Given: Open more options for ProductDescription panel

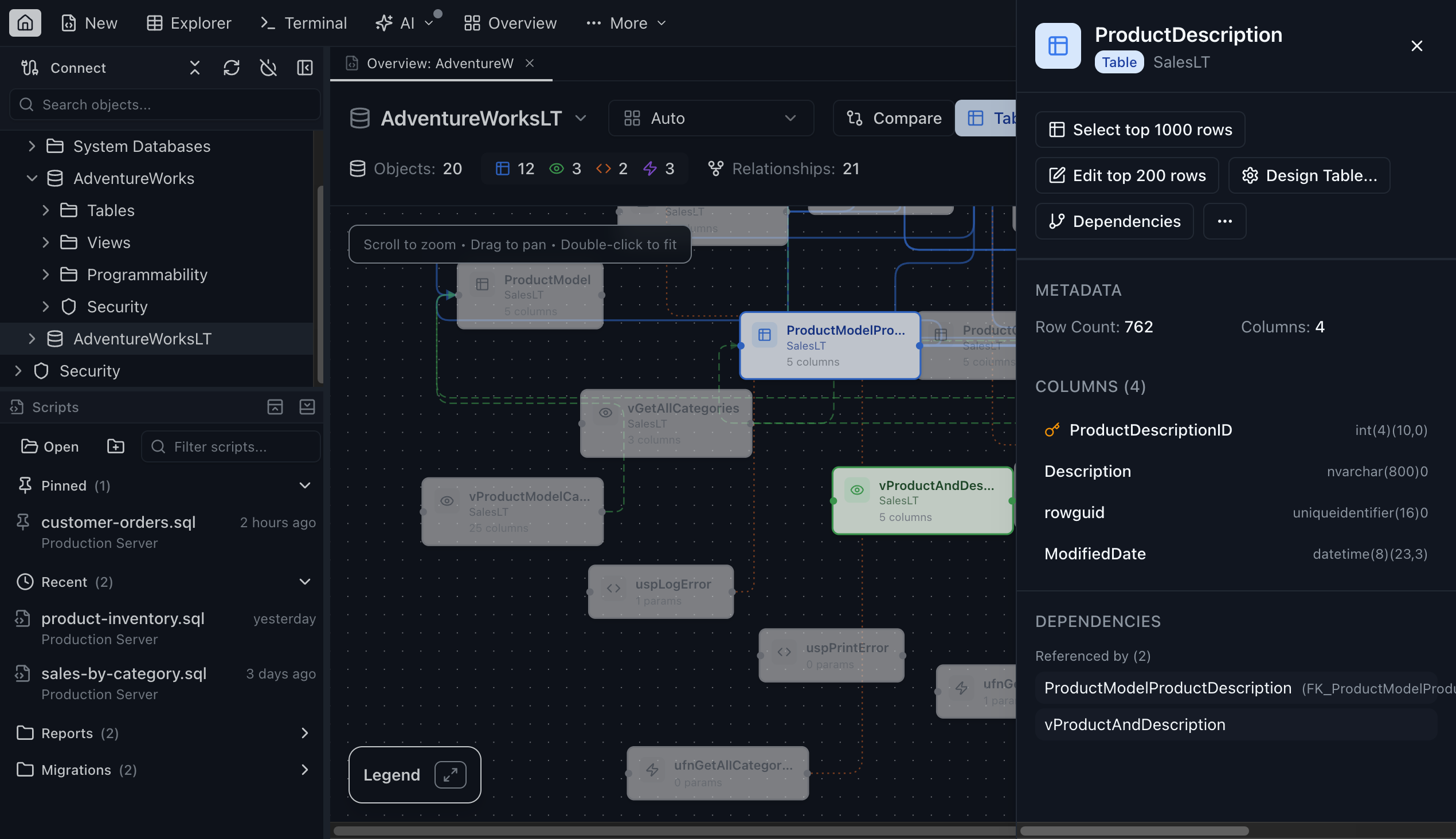Looking at the screenshot, I should (1224, 221).
